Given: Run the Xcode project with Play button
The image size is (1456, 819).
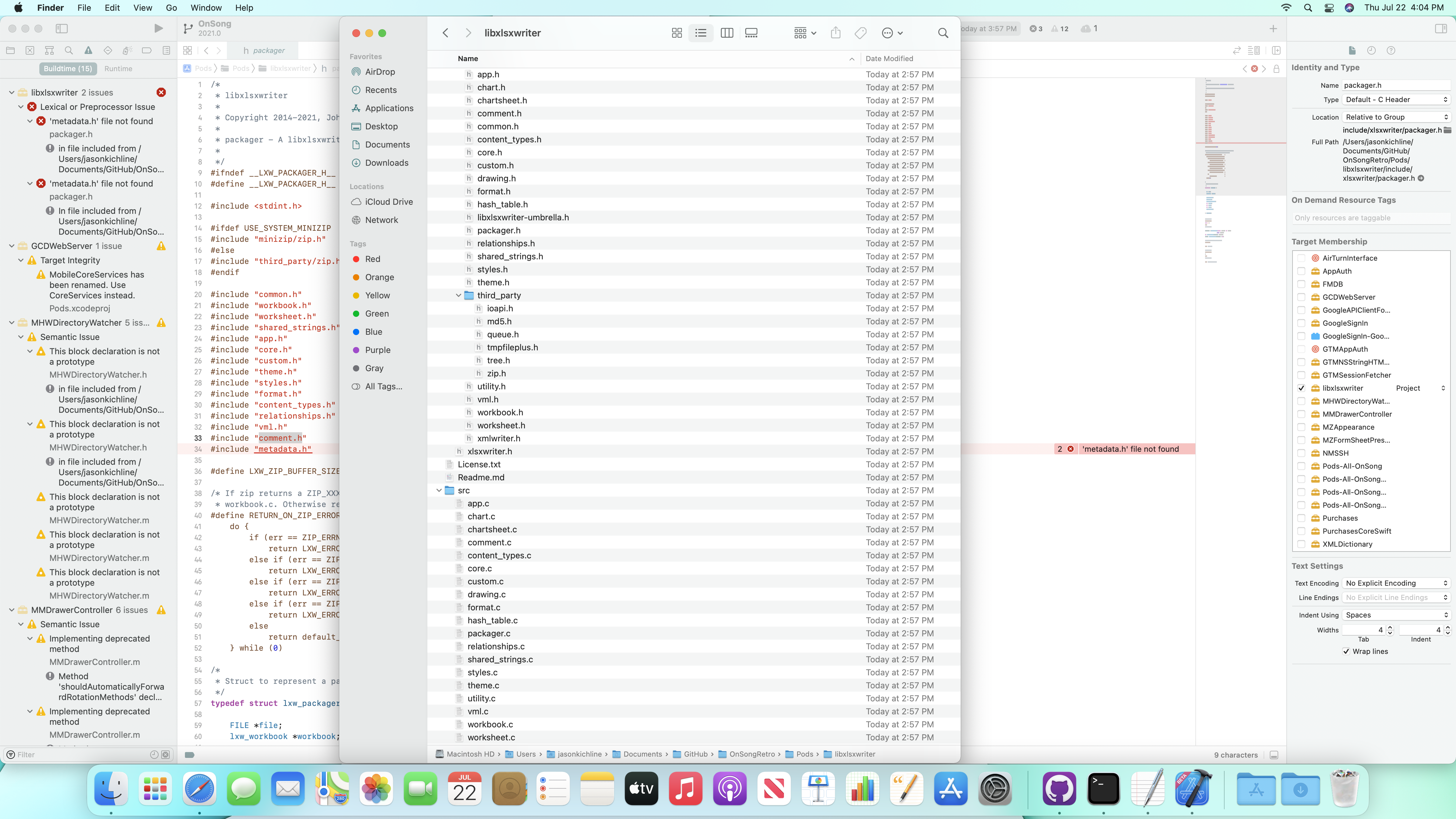Looking at the screenshot, I should (158, 28).
